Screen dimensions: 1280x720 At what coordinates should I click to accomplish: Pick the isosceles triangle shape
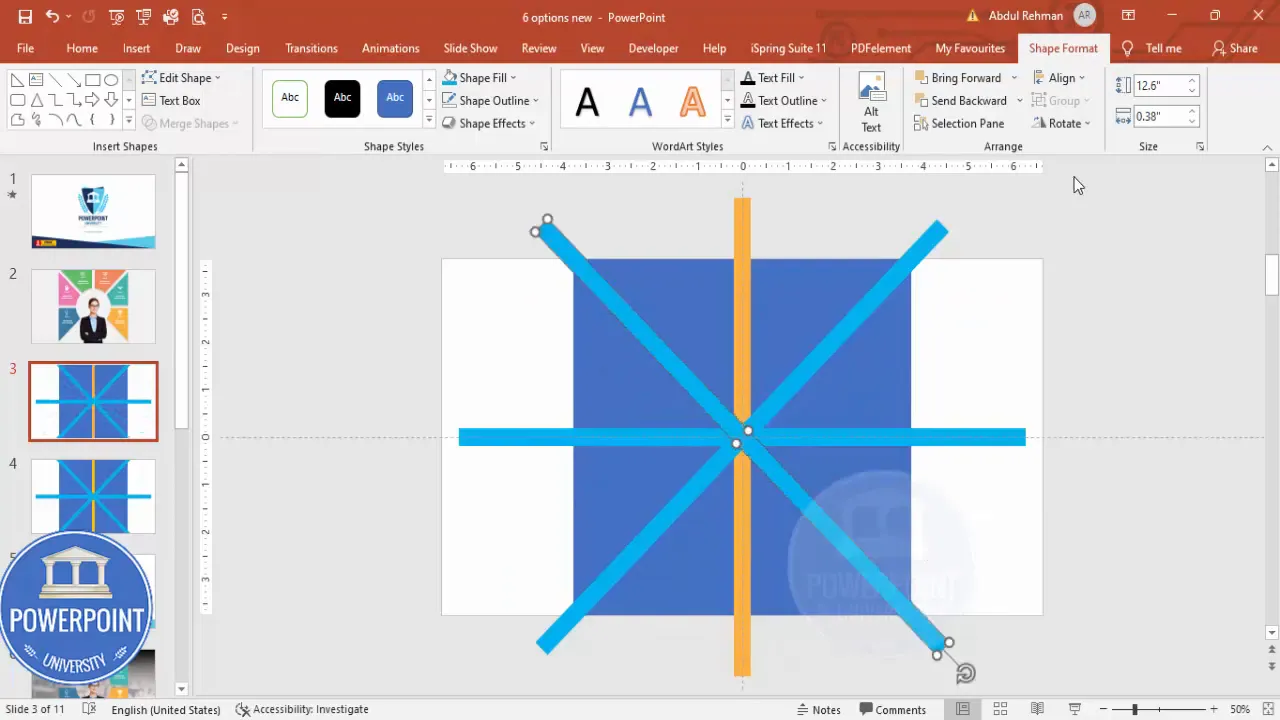pyautogui.click(x=36, y=100)
